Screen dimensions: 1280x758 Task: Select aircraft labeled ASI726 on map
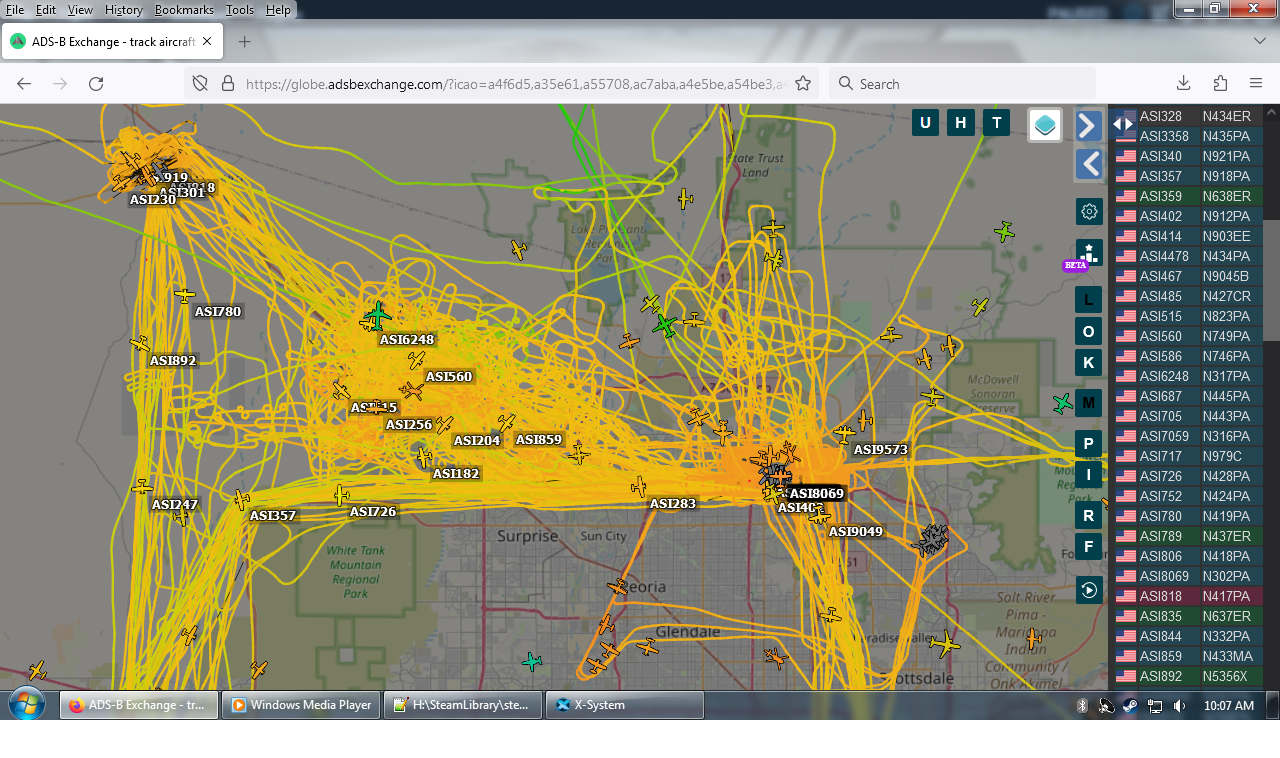coord(342,495)
